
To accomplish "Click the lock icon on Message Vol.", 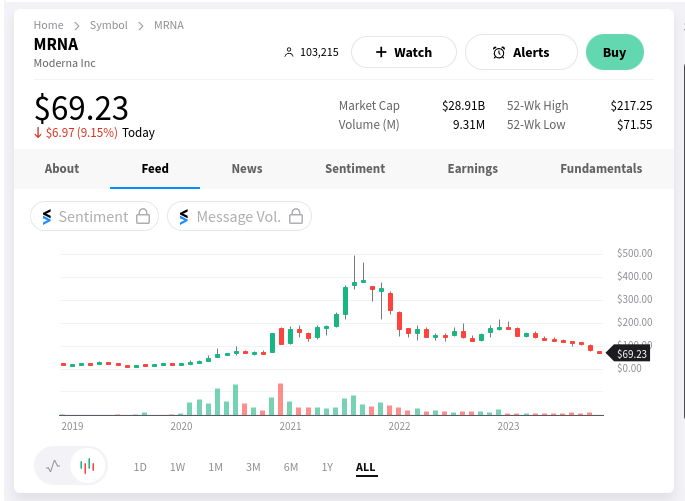I will click(295, 216).
